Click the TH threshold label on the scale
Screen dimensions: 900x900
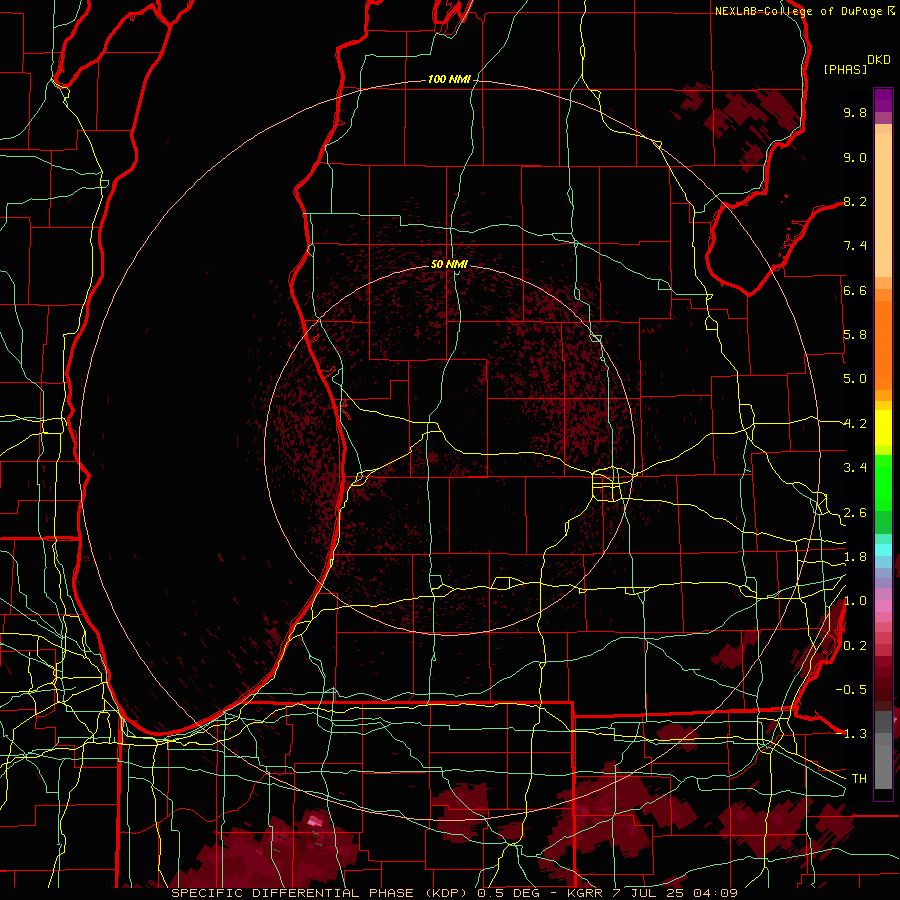pyautogui.click(x=859, y=779)
